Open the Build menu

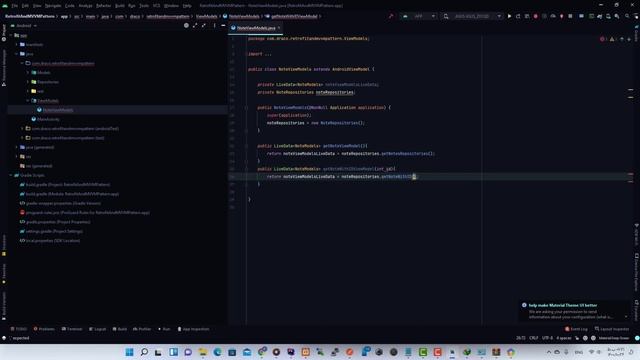click(x=120, y=6)
